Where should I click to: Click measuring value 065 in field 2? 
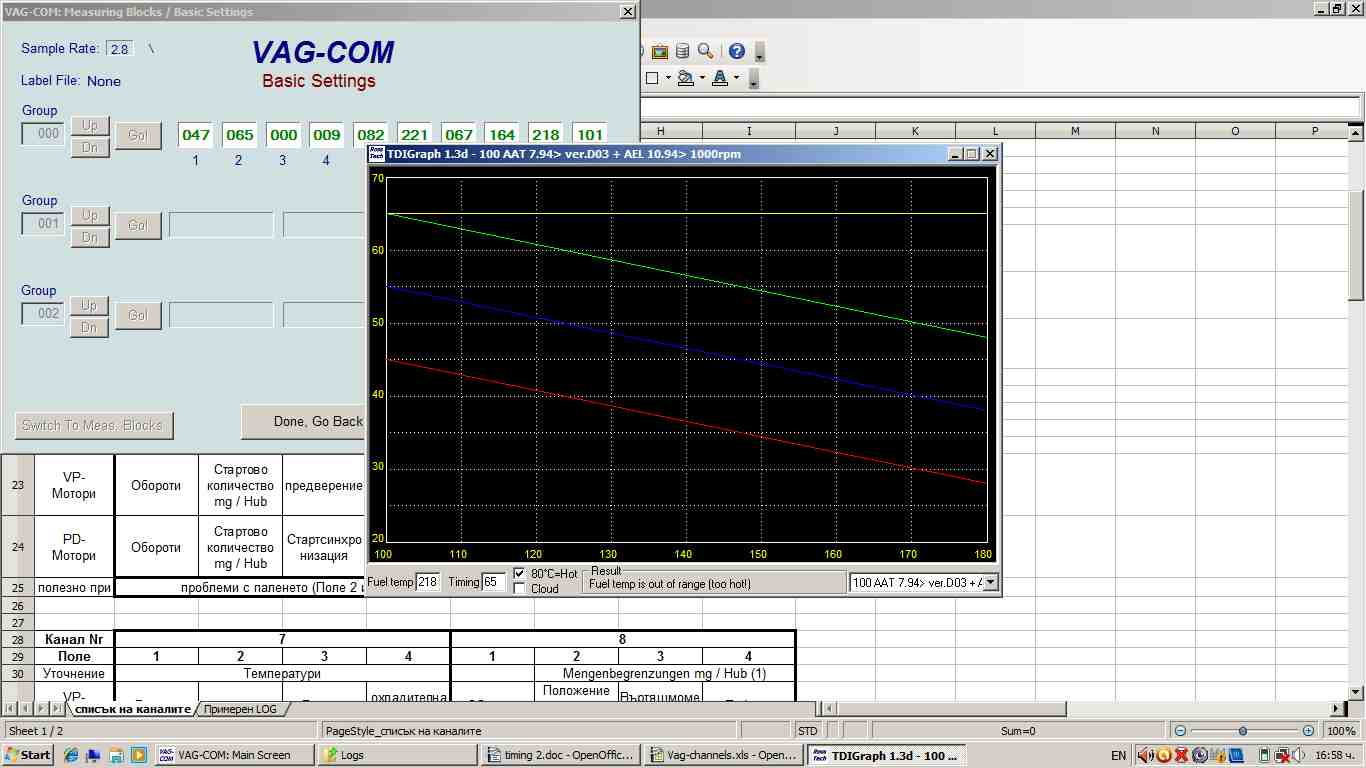coord(240,135)
